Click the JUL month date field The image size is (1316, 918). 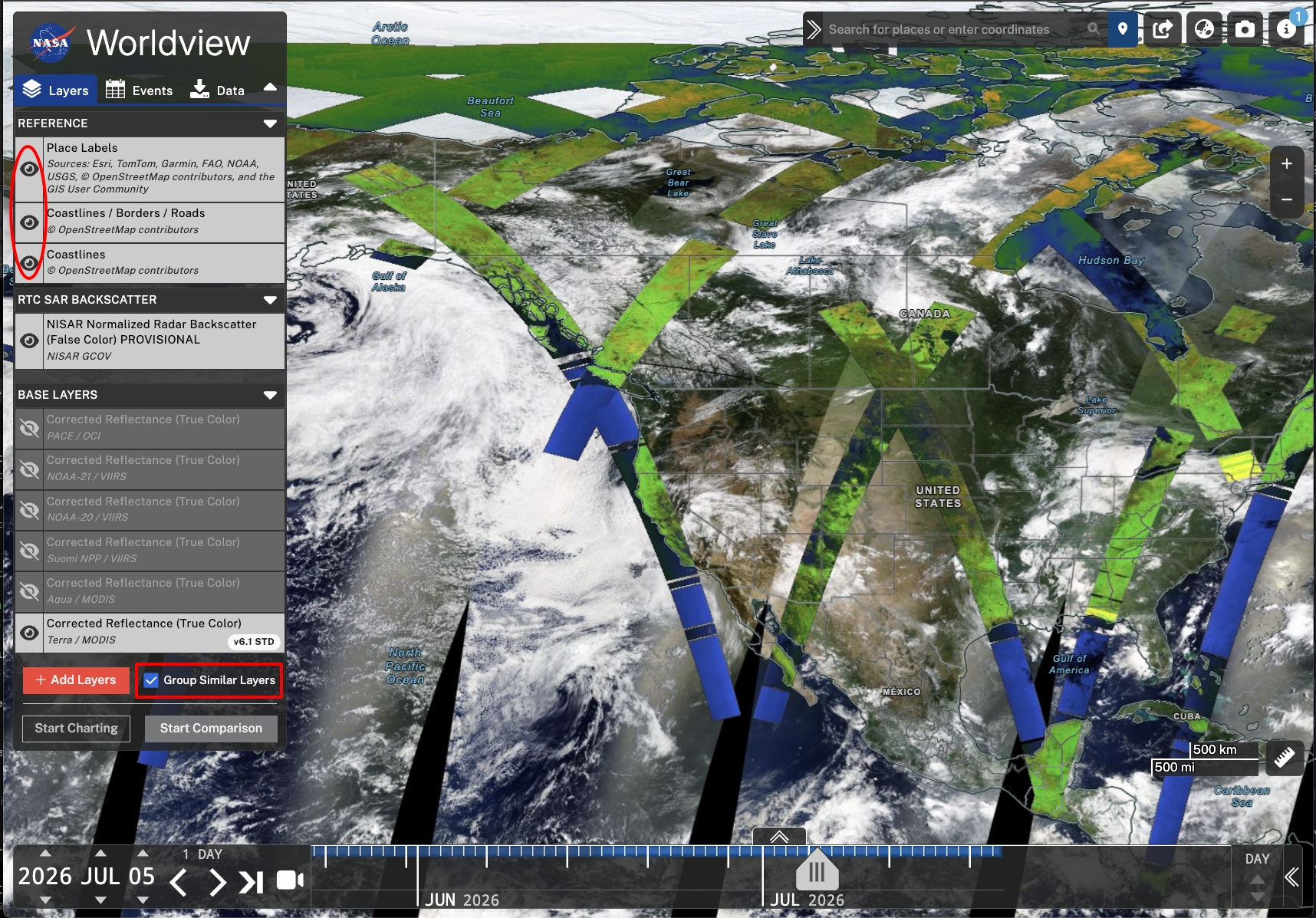100,877
